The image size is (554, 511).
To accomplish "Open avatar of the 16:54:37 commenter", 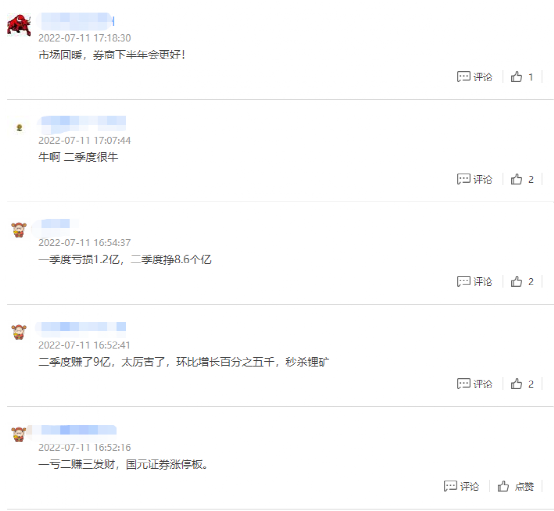I will (x=19, y=230).
